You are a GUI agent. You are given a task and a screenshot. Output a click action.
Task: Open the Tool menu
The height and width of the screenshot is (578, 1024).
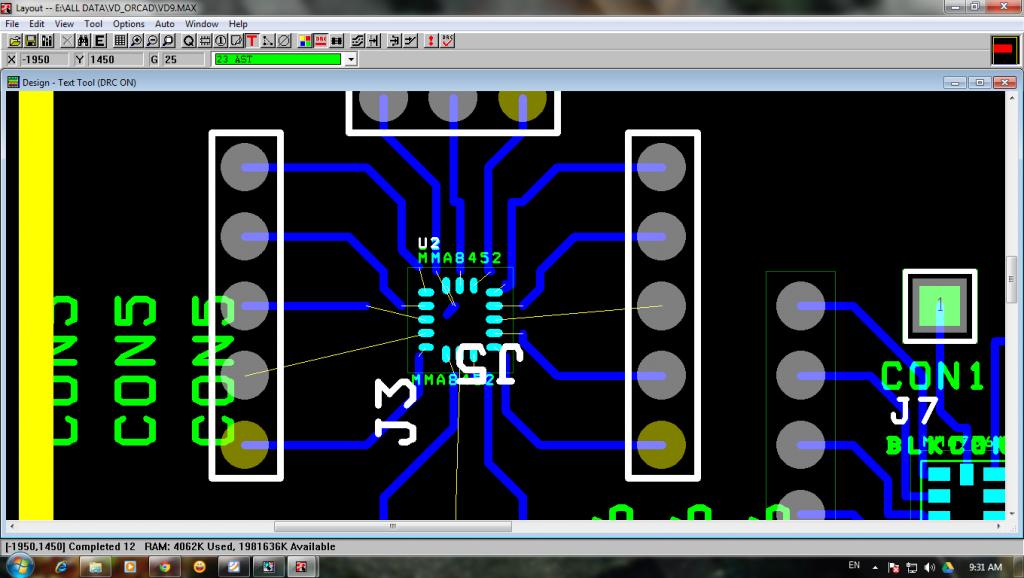click(x=93, y=24)
